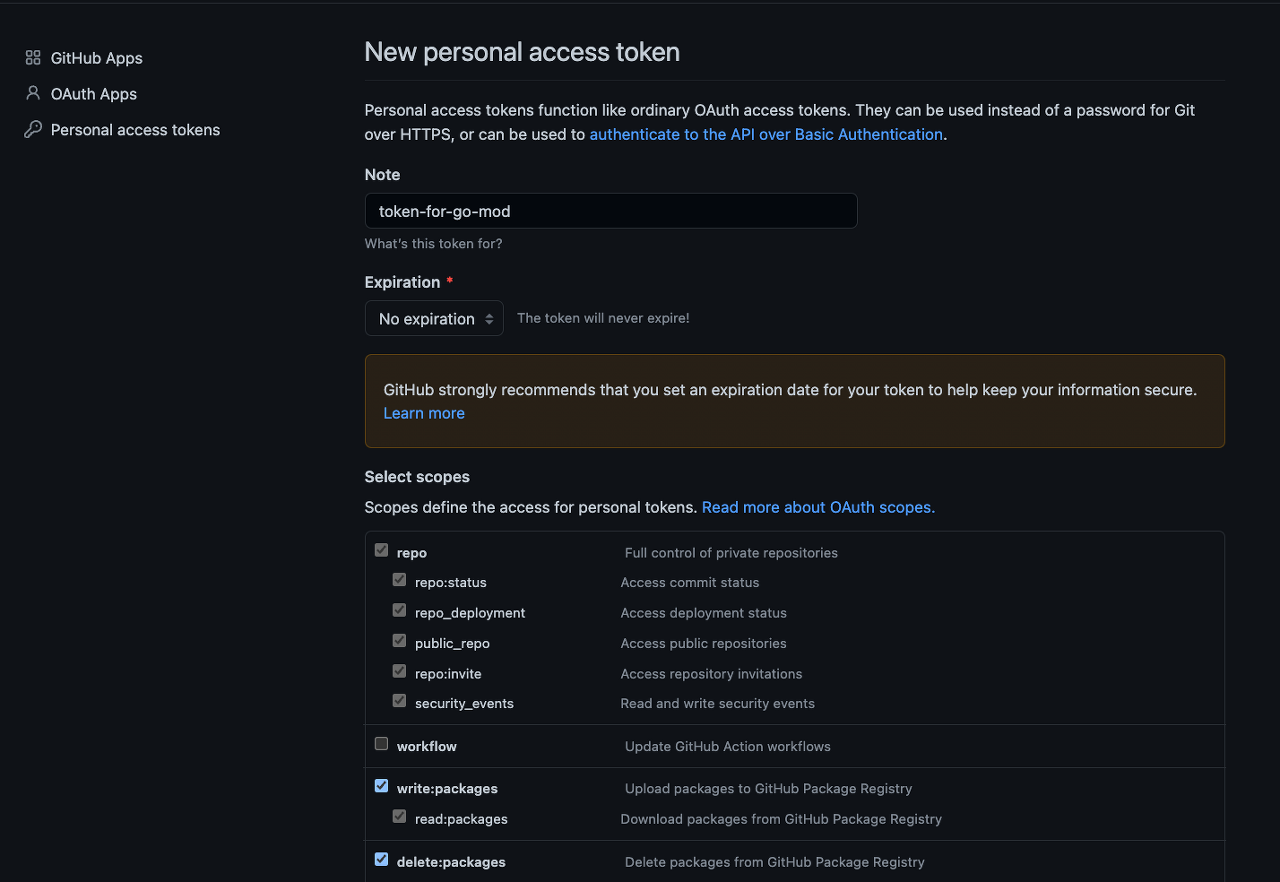1280x882 pixels.
Task: Toggle the public_repo checkbox
Action: pos(399,641)
